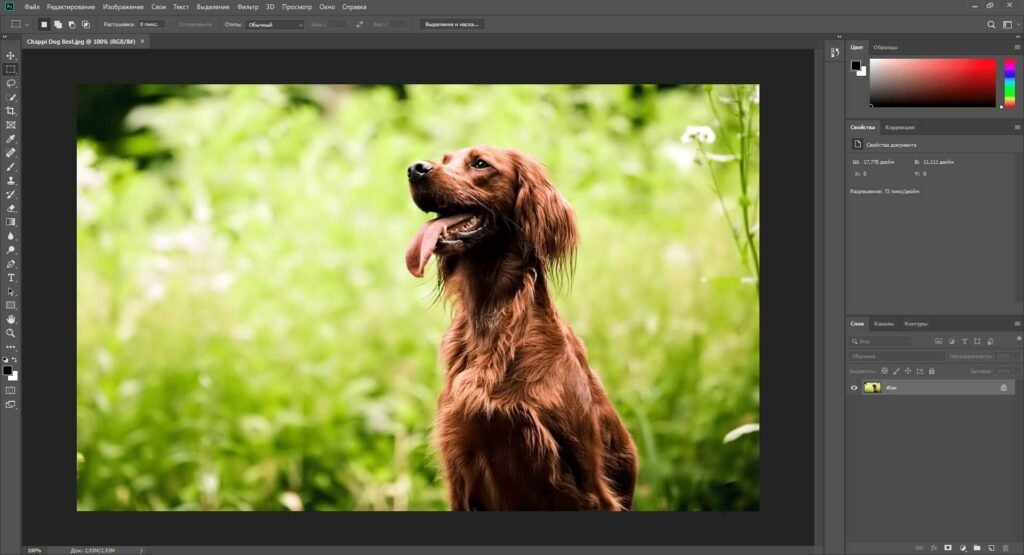Open tool preset picker arrow in options bar
1024x555 pixels.
[x=27, y=25]
